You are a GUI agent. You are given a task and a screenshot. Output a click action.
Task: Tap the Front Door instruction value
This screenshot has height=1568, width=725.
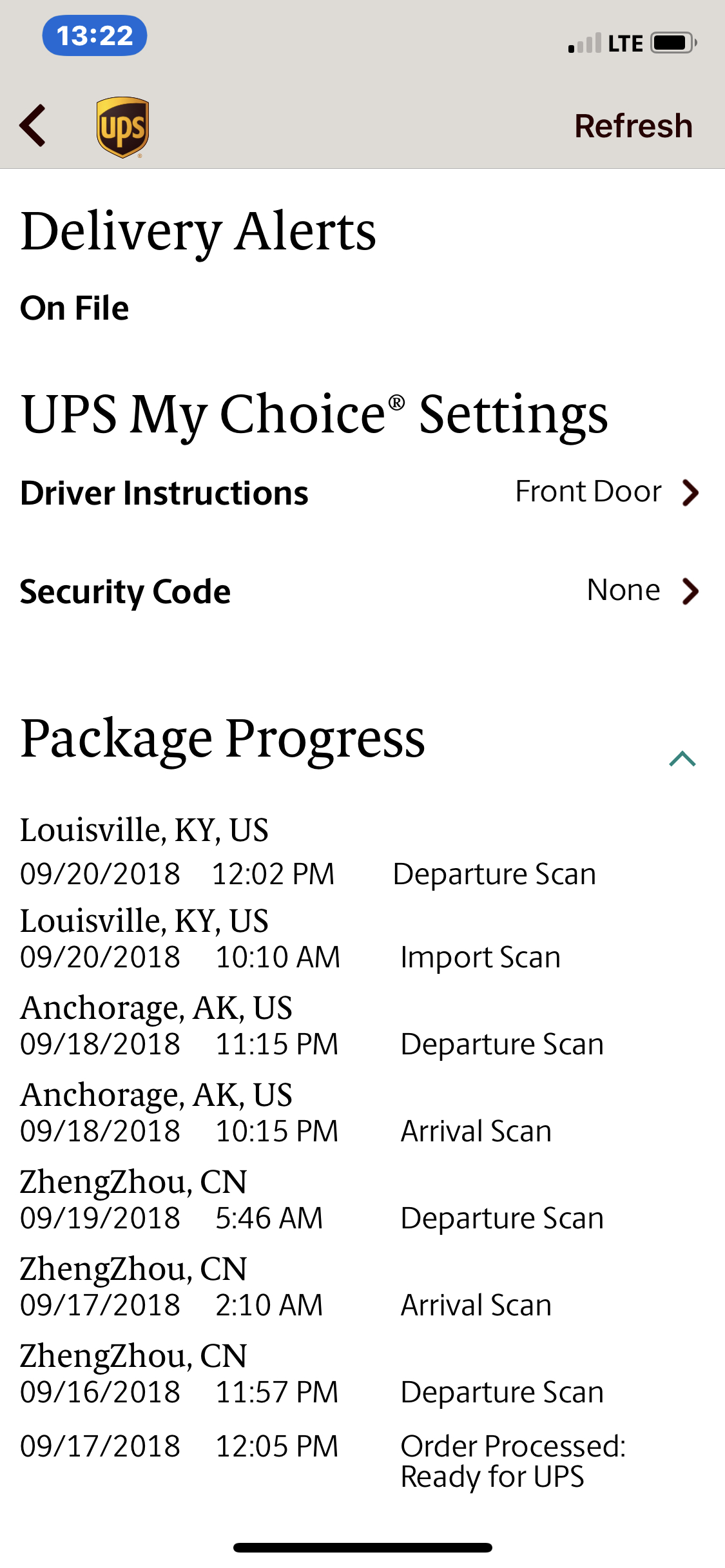pyautogui.click(x=588, y=492)
